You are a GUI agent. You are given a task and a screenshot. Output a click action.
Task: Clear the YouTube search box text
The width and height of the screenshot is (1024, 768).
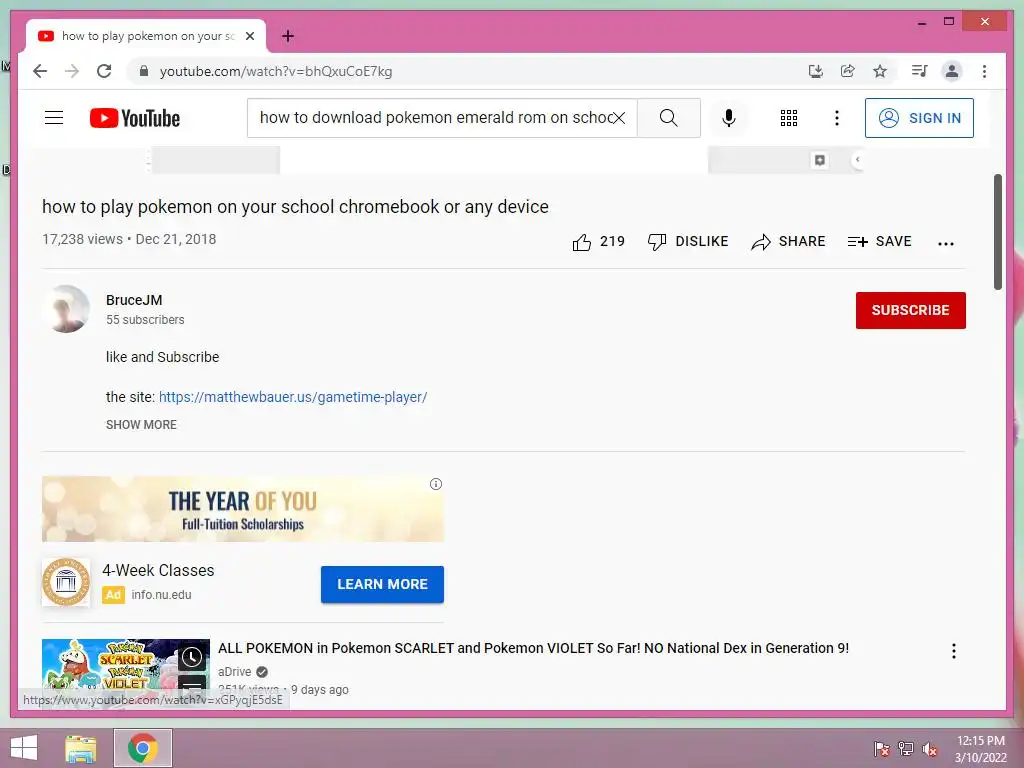pos(618,118)
